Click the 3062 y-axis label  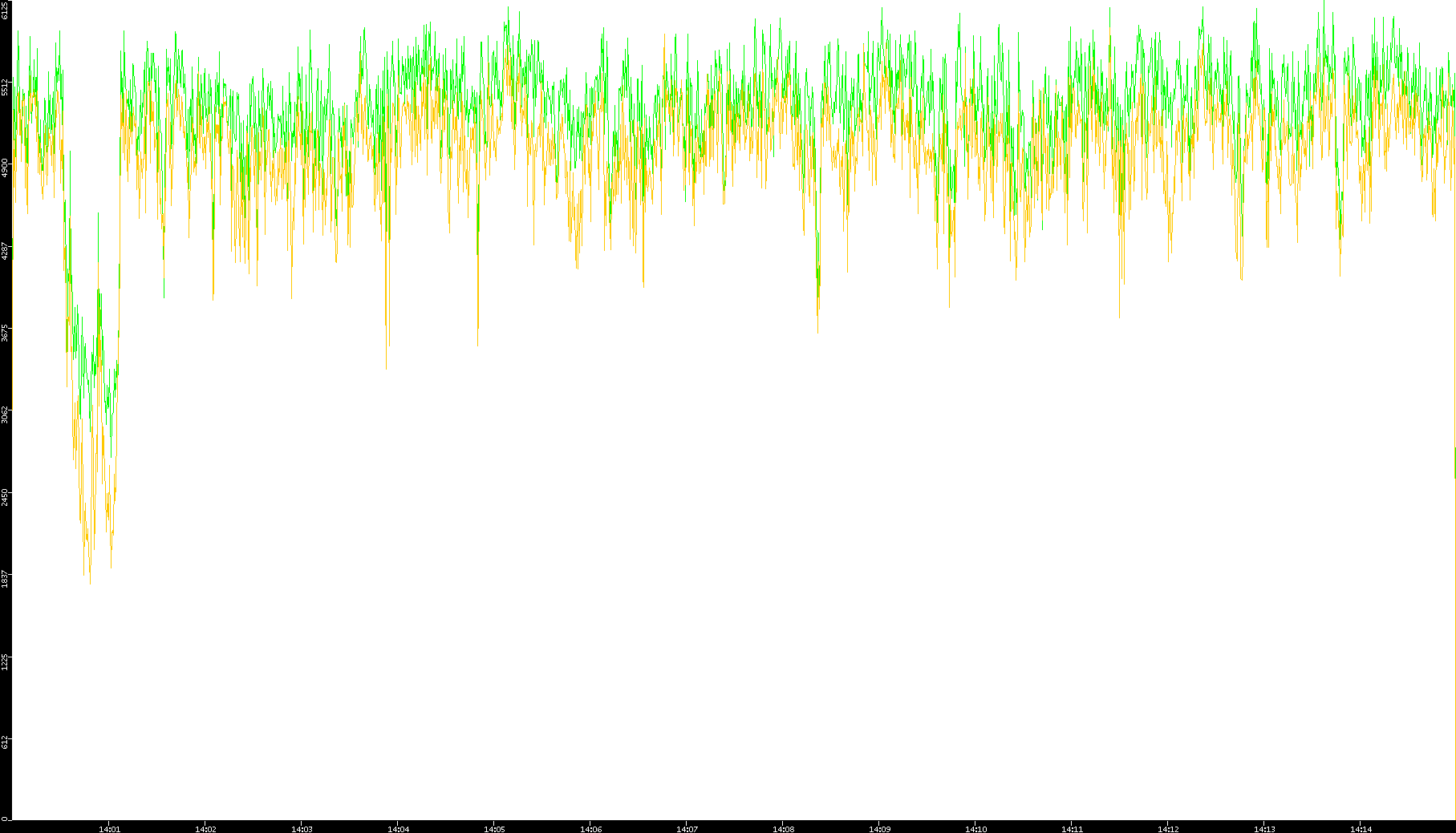click(x=6, y=414)
